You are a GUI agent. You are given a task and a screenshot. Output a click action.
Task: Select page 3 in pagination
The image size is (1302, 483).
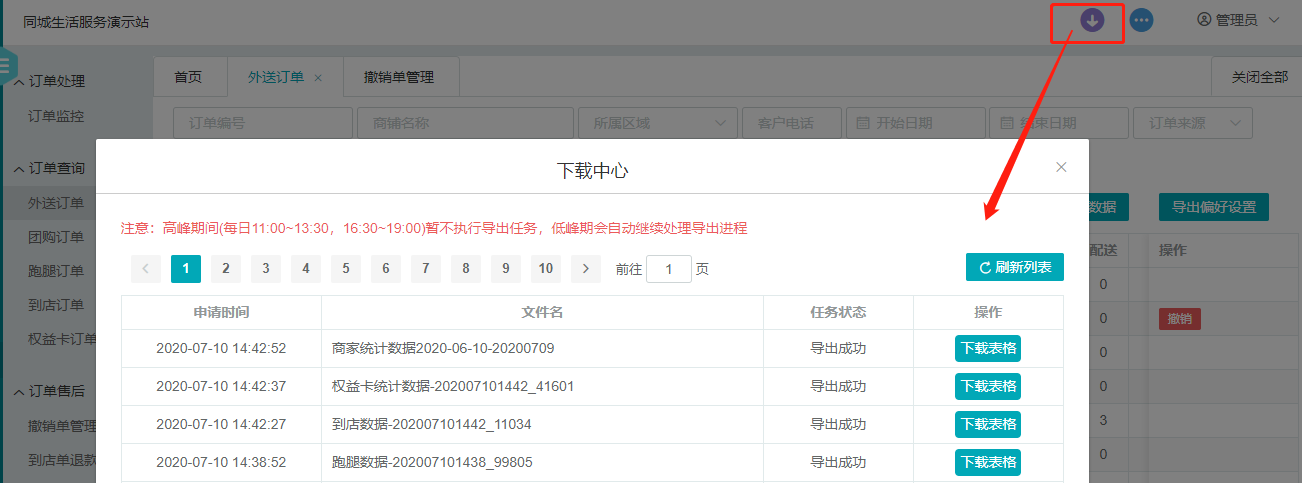click(x=266, y=268)
